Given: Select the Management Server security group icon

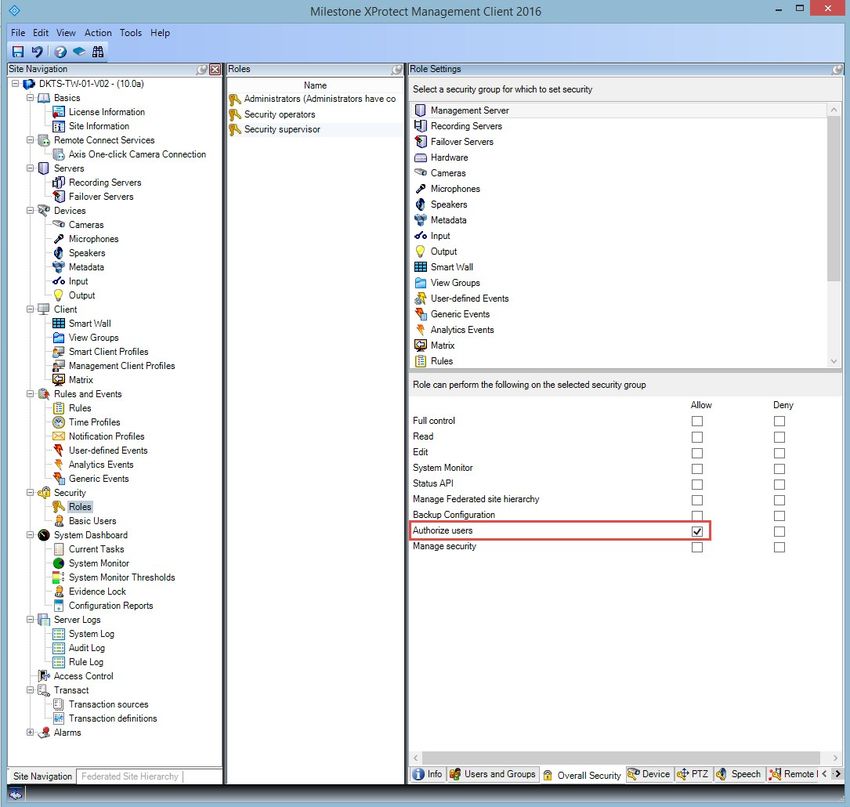Looking at the screenshot, I should 420,111.
